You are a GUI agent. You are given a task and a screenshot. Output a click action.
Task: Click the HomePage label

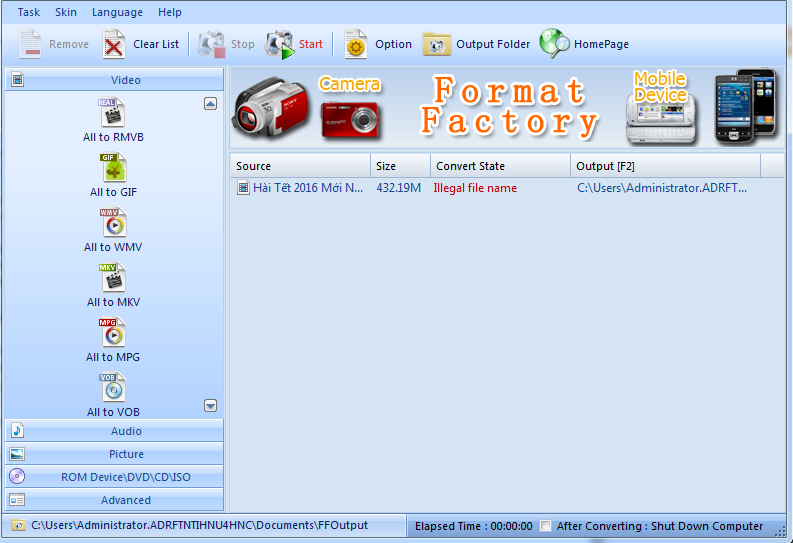[601, 44]
